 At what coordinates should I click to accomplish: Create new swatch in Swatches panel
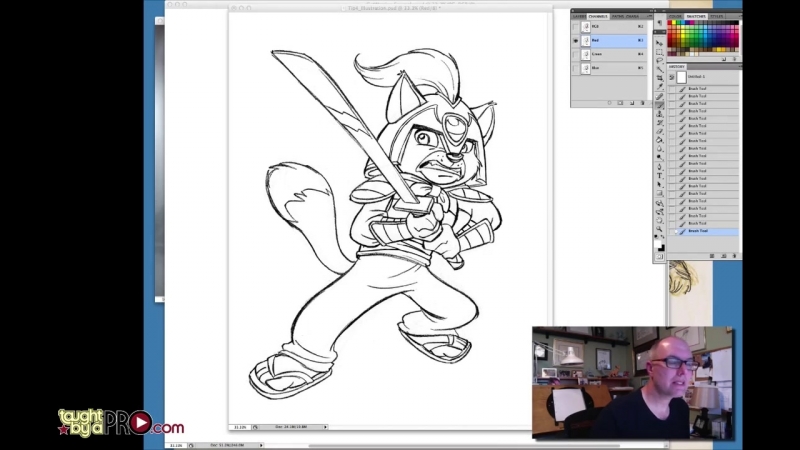pos(724,59)
